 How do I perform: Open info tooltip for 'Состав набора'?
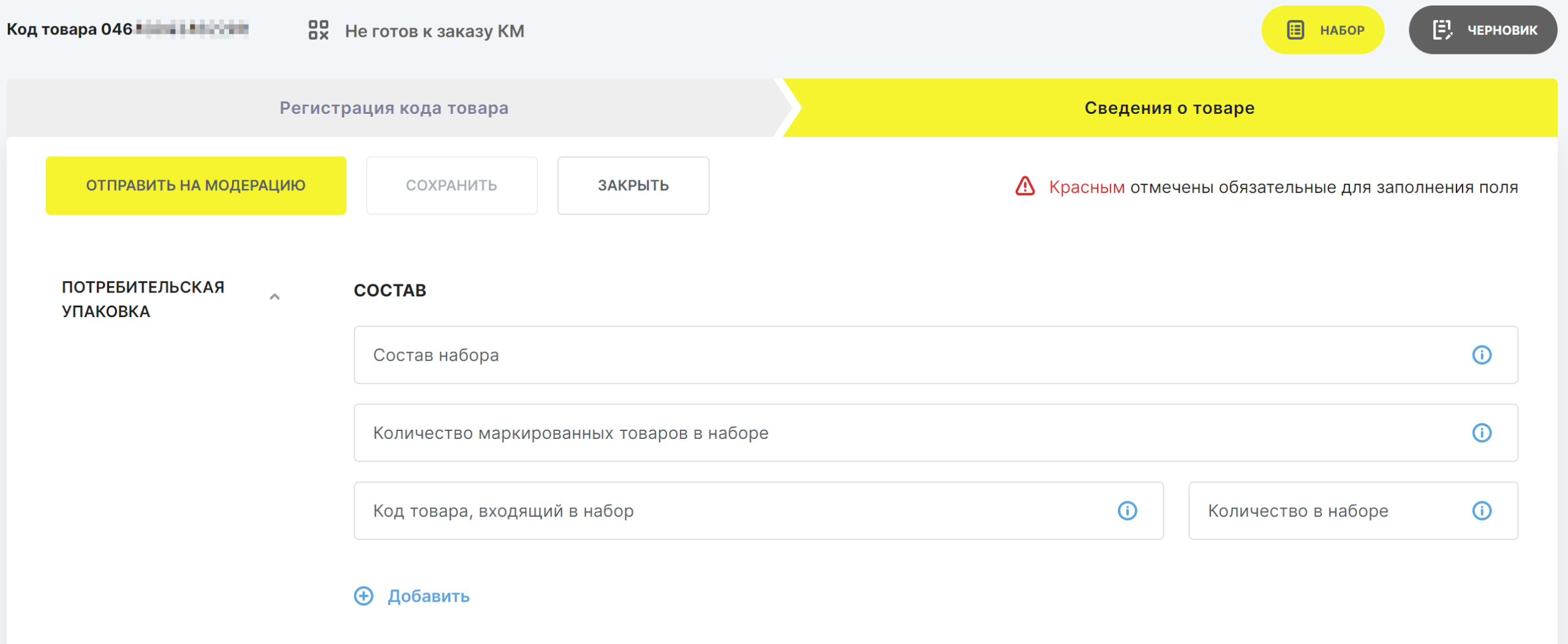pos(1482,355)
